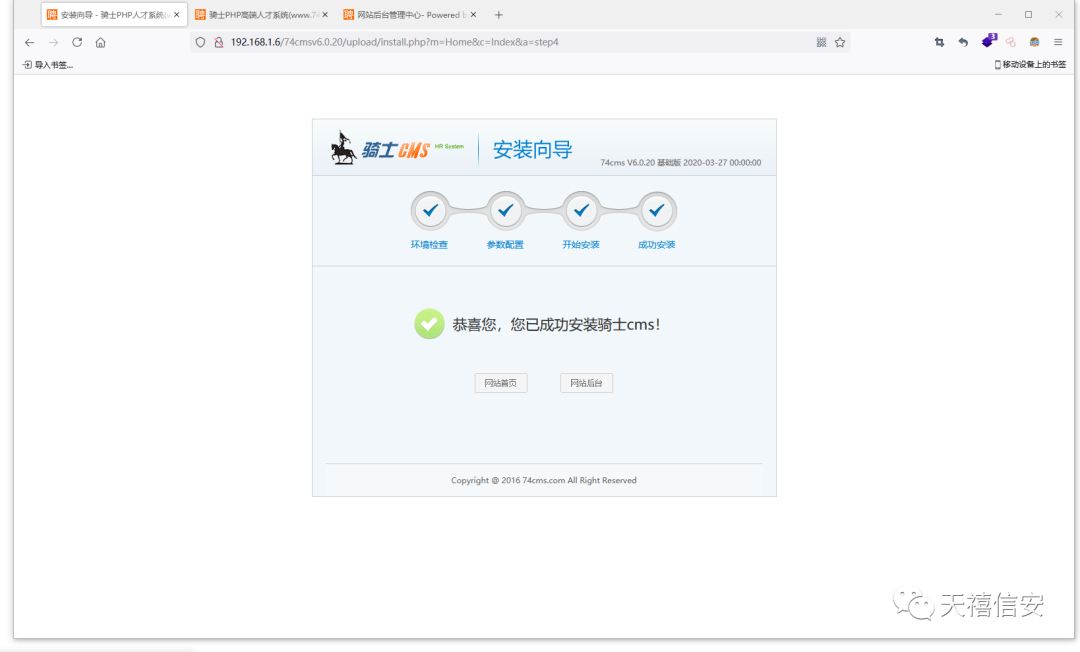1080x652 pixels.
Task: Click the browser back arrow
Action: tap(29, 43)
